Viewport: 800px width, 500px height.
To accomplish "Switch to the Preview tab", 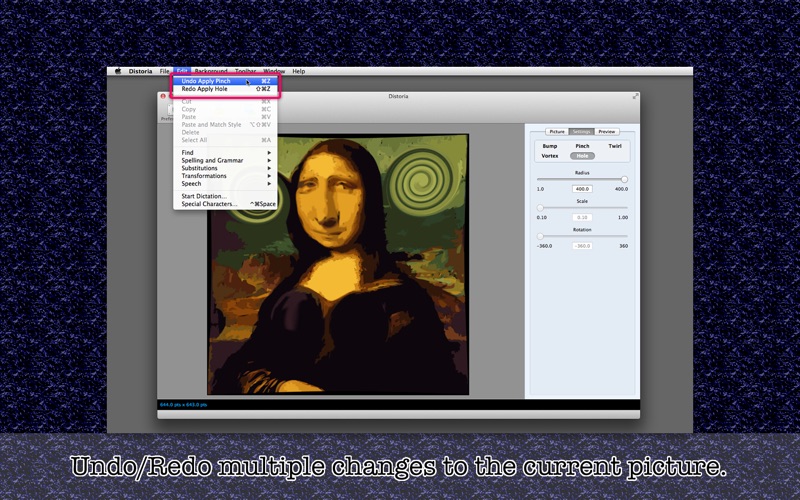I will (607, 132).
